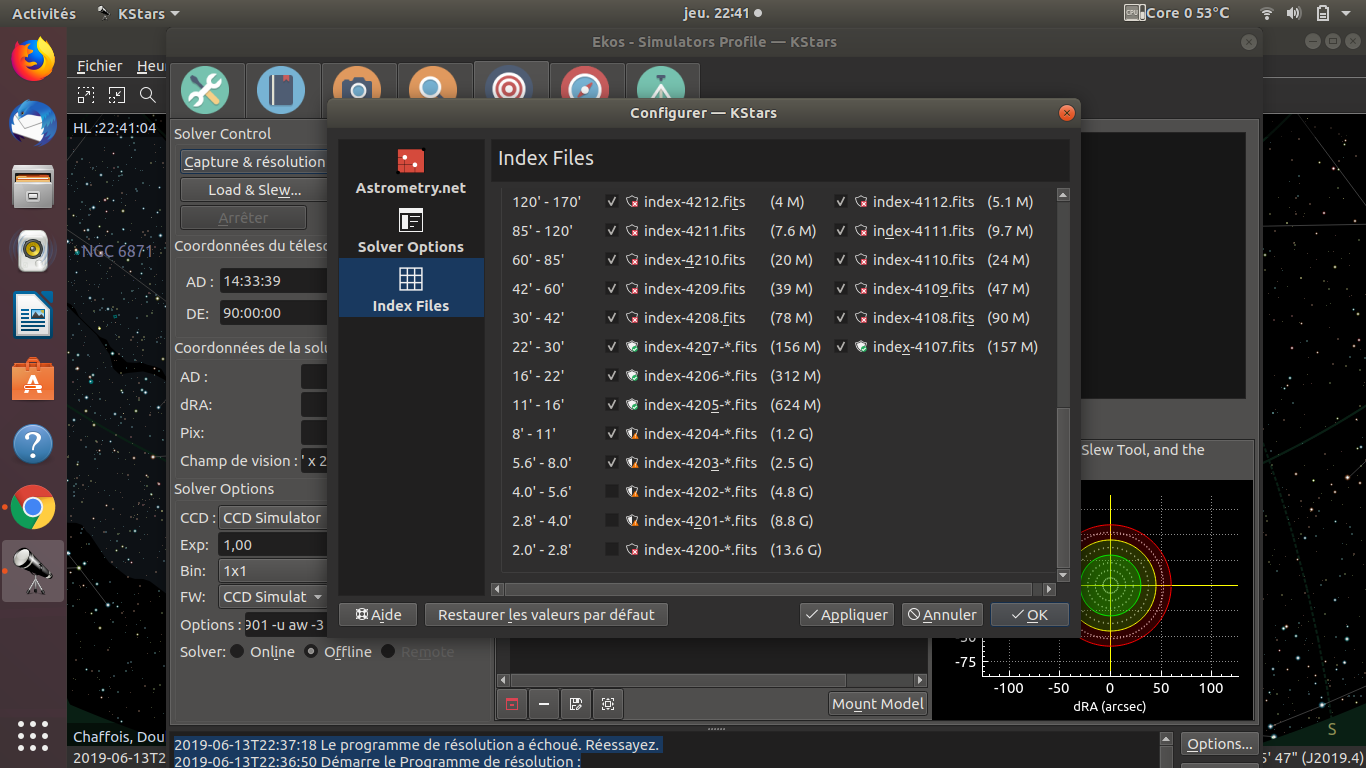This screenshot has width=1366, height=768.
Task: Click the dashed-frame target icon below the alignment table
Action: 608,704
